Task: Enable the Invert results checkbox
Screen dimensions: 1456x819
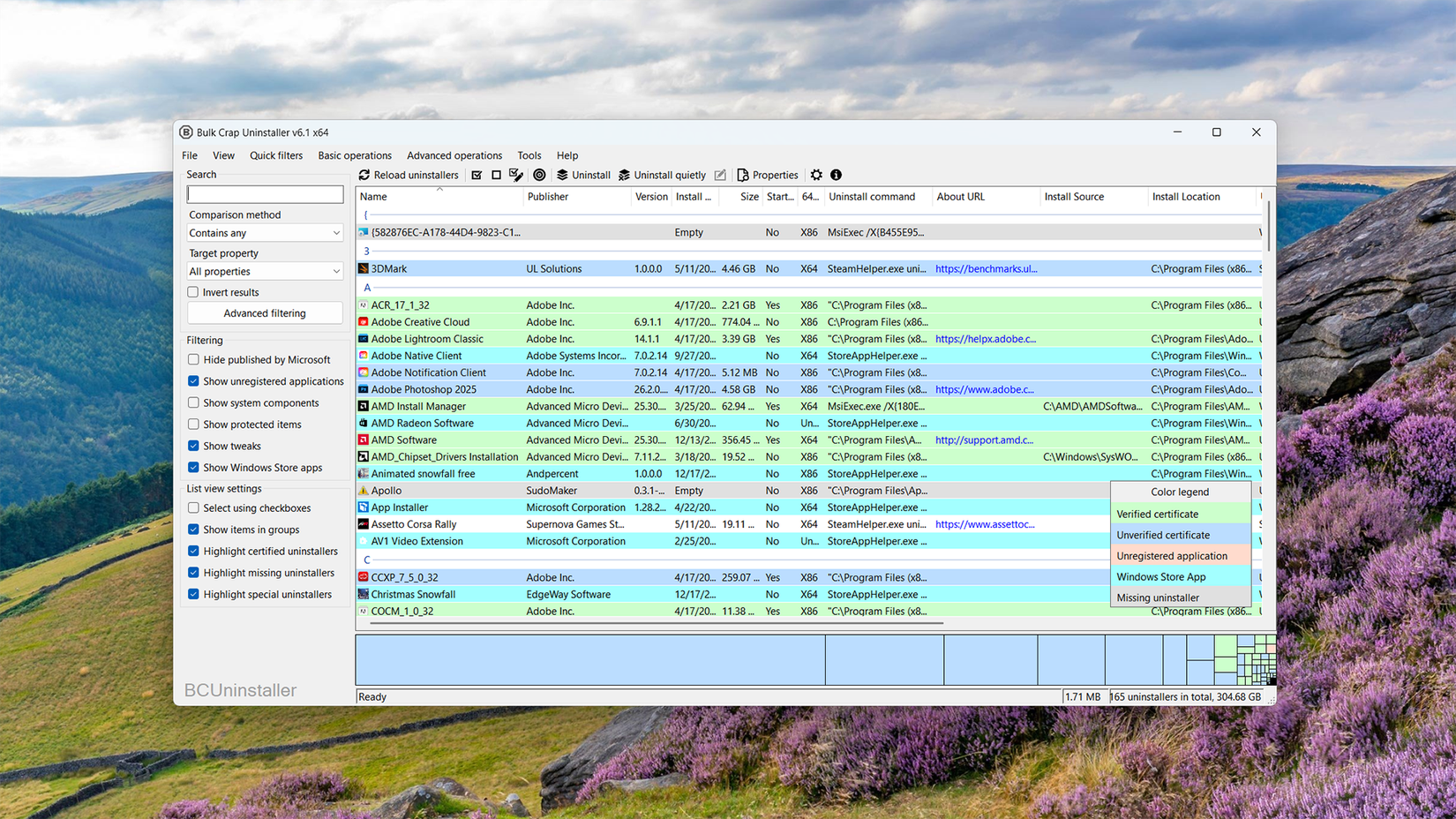Action: [193, 292]
